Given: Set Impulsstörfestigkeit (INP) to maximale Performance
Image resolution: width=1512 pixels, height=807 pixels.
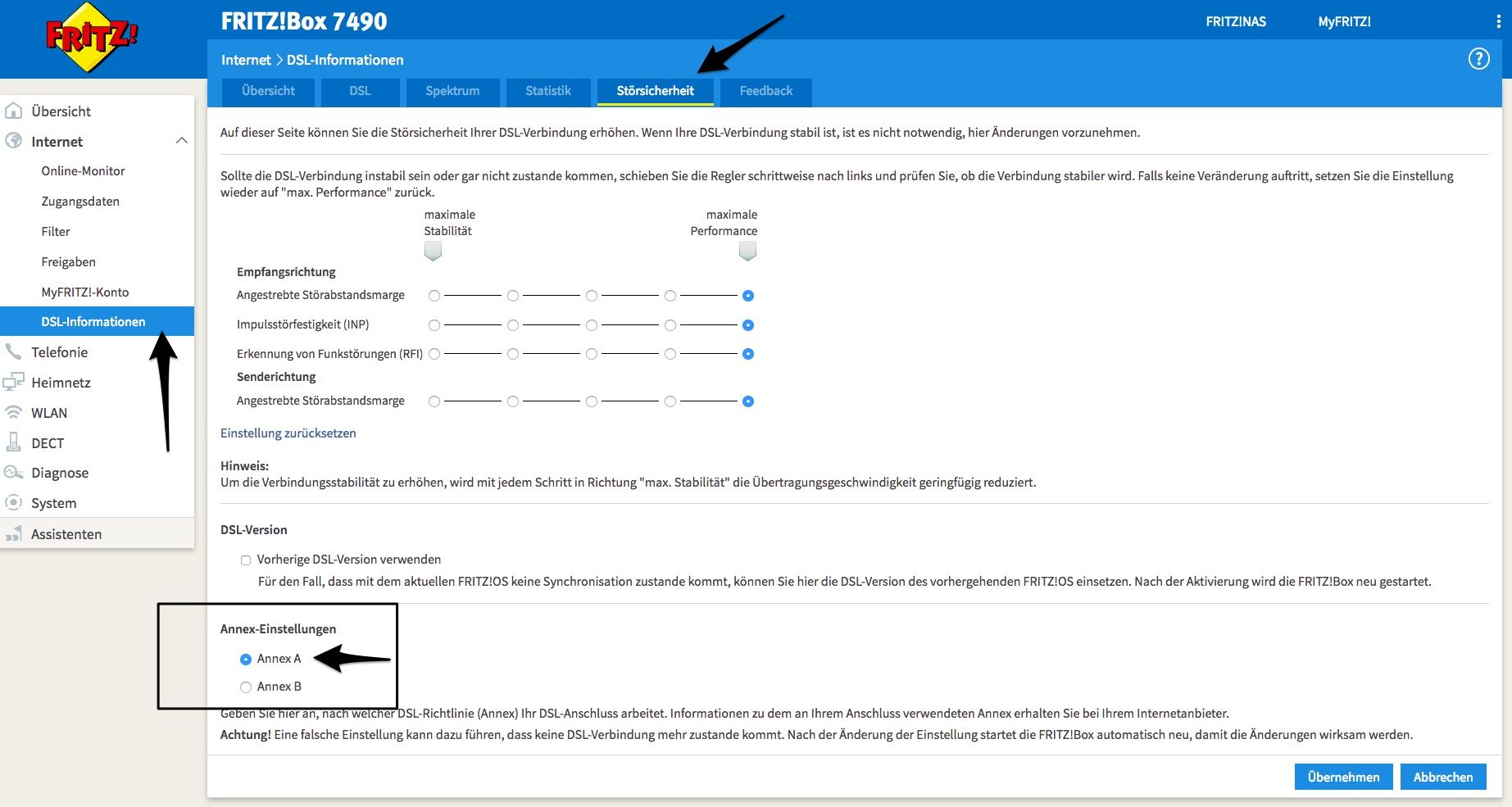Looking at the screenshot, I should point(748,325).
